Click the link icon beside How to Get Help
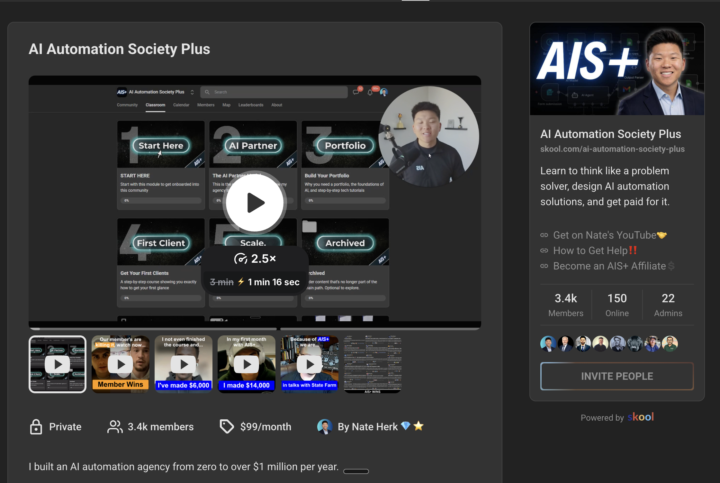 click(544, 251)
